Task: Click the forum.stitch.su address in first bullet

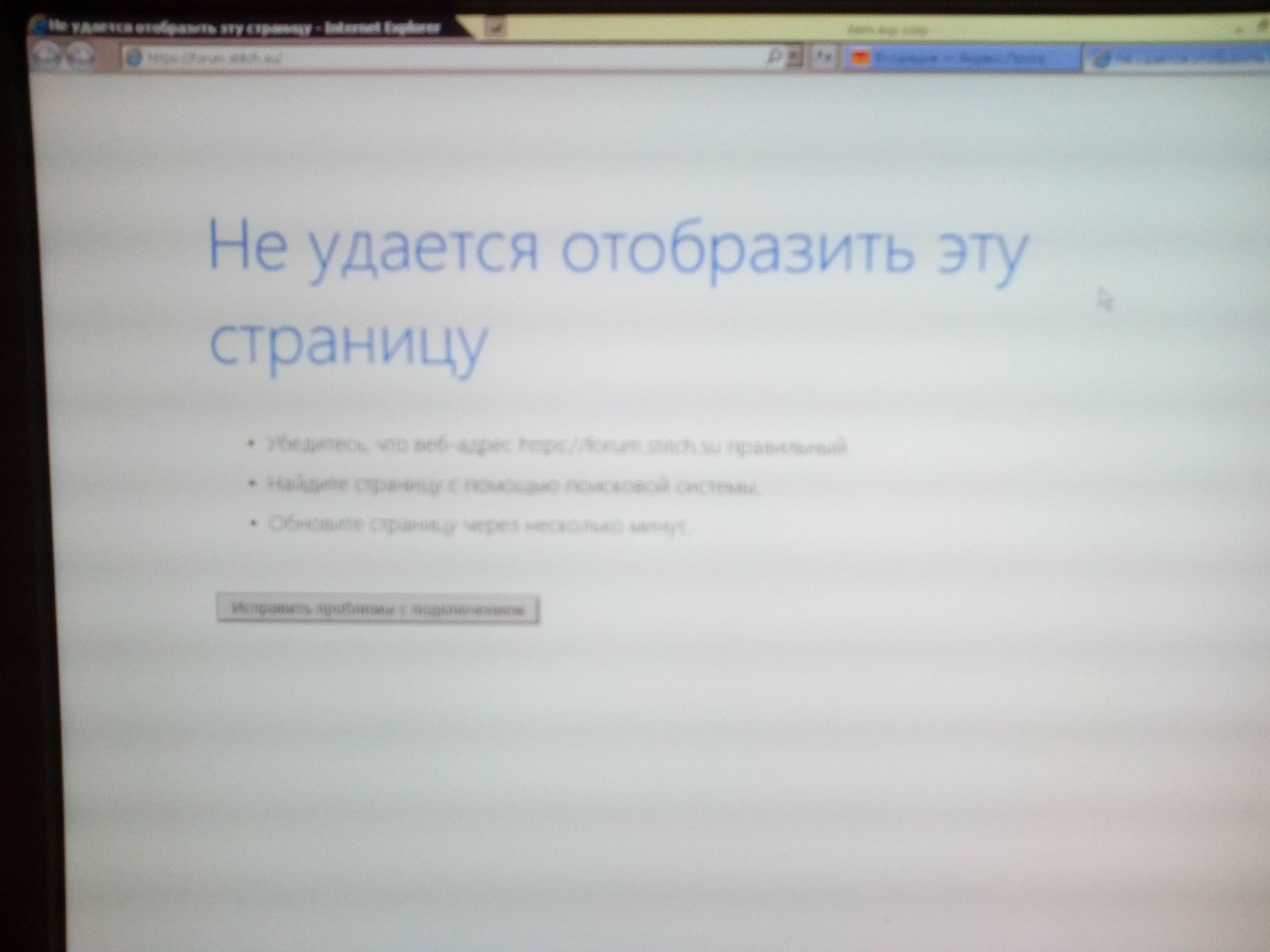Action: 620,446
